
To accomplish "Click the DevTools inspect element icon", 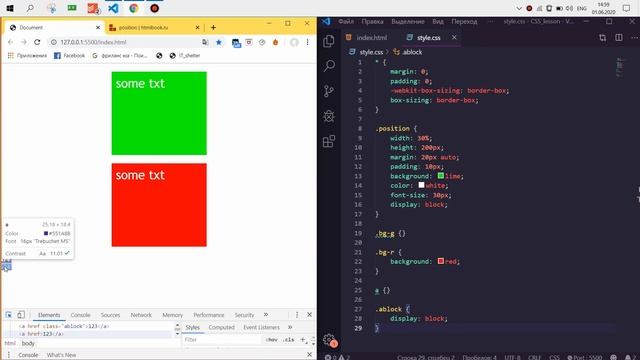I will (x=9, y=315).
